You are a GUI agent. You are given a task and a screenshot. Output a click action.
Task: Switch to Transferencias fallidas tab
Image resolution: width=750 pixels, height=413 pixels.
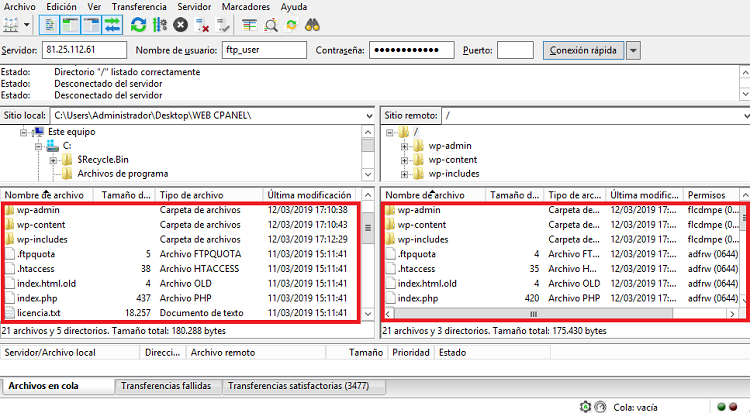point(165,386)
